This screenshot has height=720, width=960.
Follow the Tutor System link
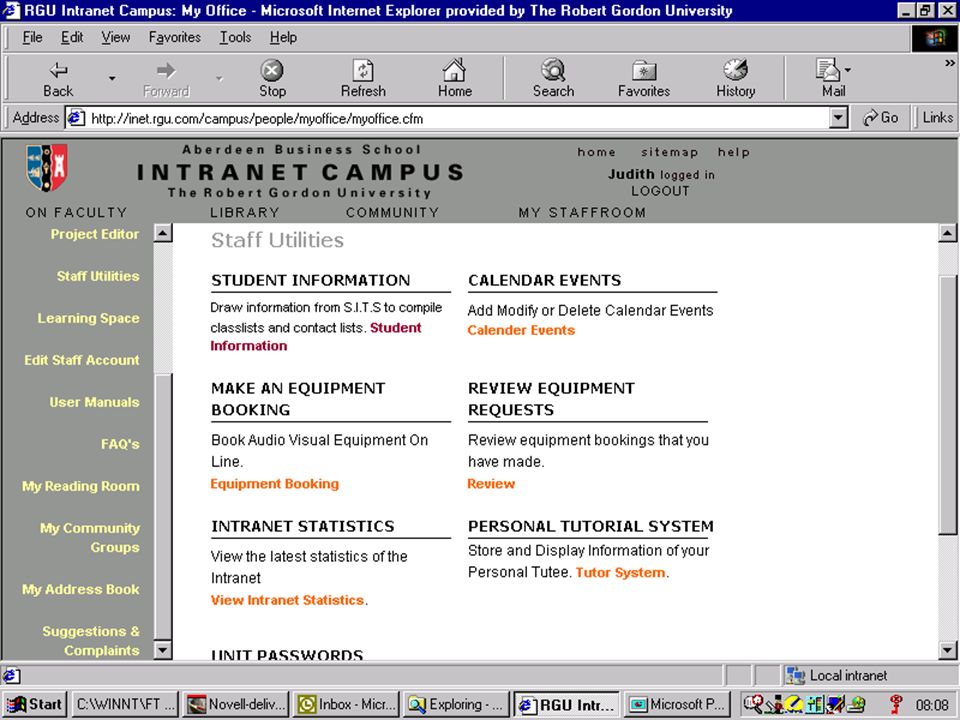tap(620, 572)
